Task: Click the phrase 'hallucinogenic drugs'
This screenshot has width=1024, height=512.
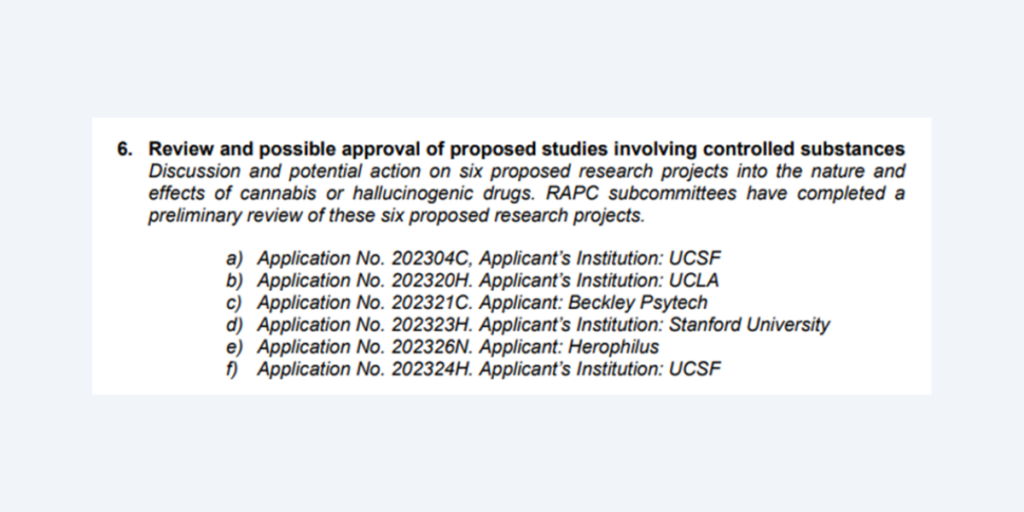Action: point(442,195)
